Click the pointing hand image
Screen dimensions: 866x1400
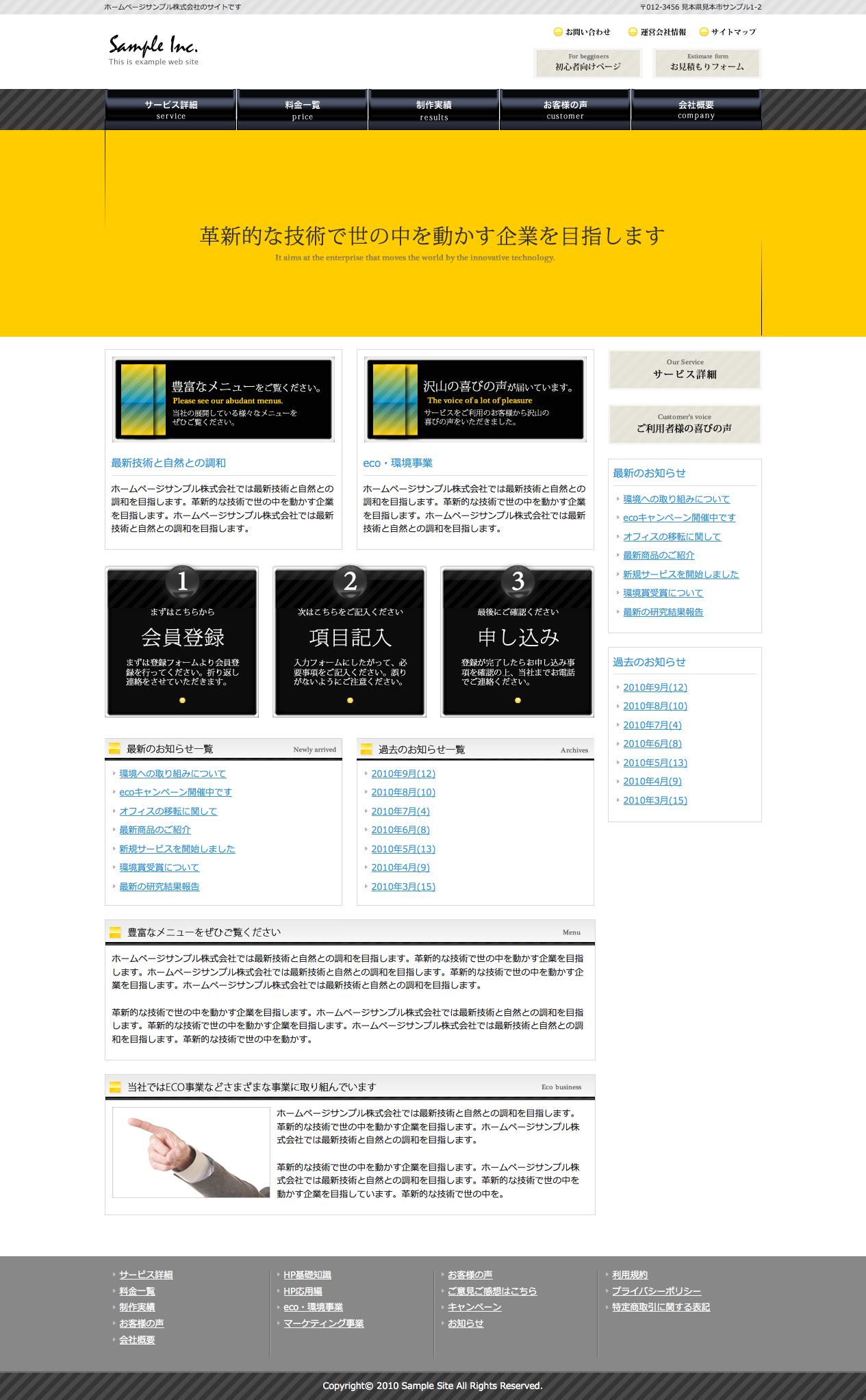point(191,1152)
